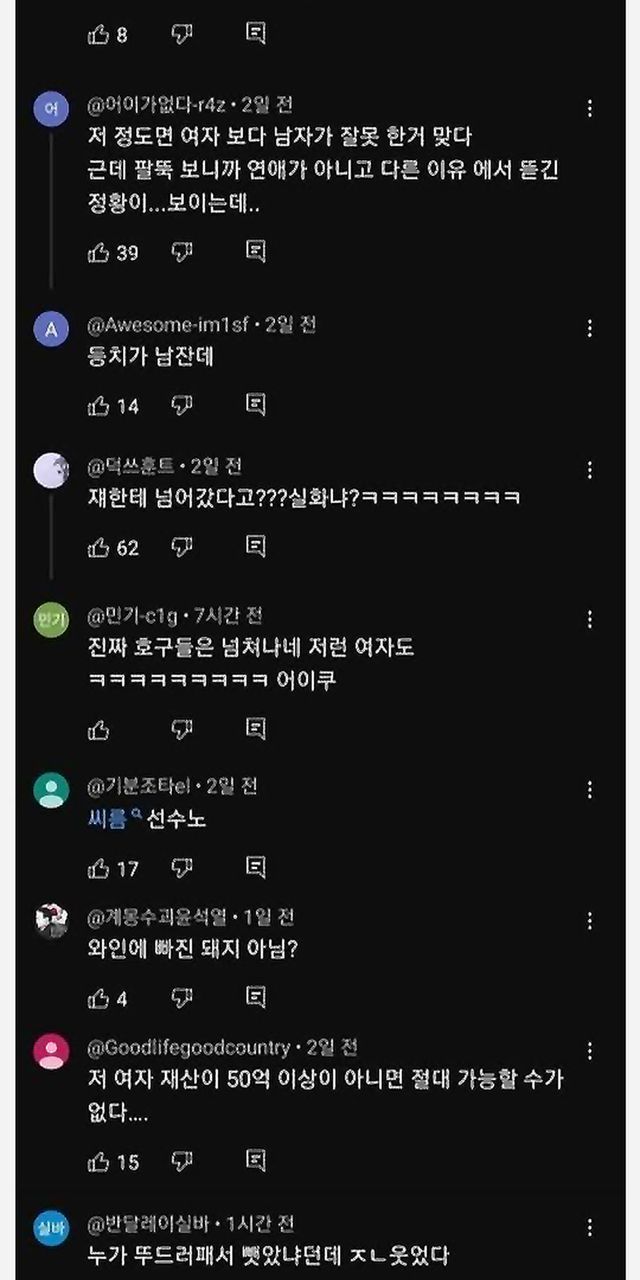Dislike the comment by @어이가없다-r4z
This screenshot has width=640, height=1280.
181,252
